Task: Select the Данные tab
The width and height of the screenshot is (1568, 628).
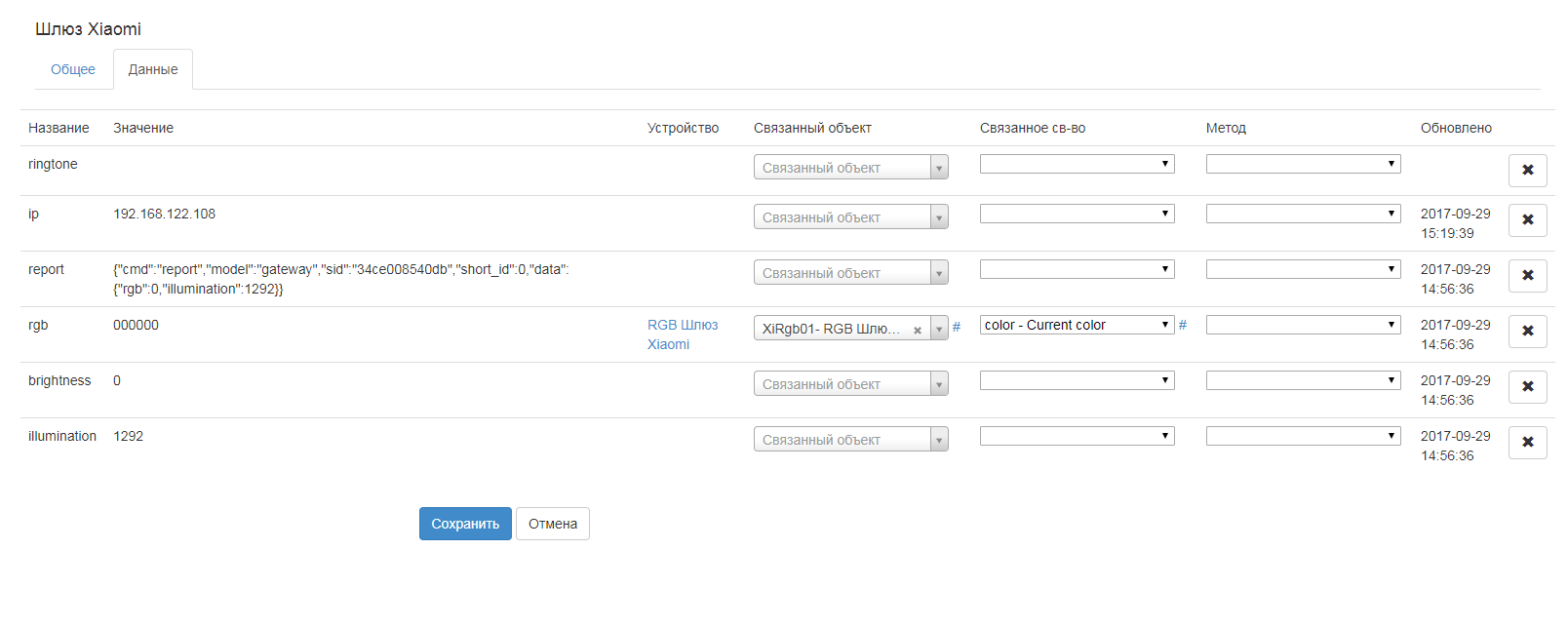Action: coord(153,69)
